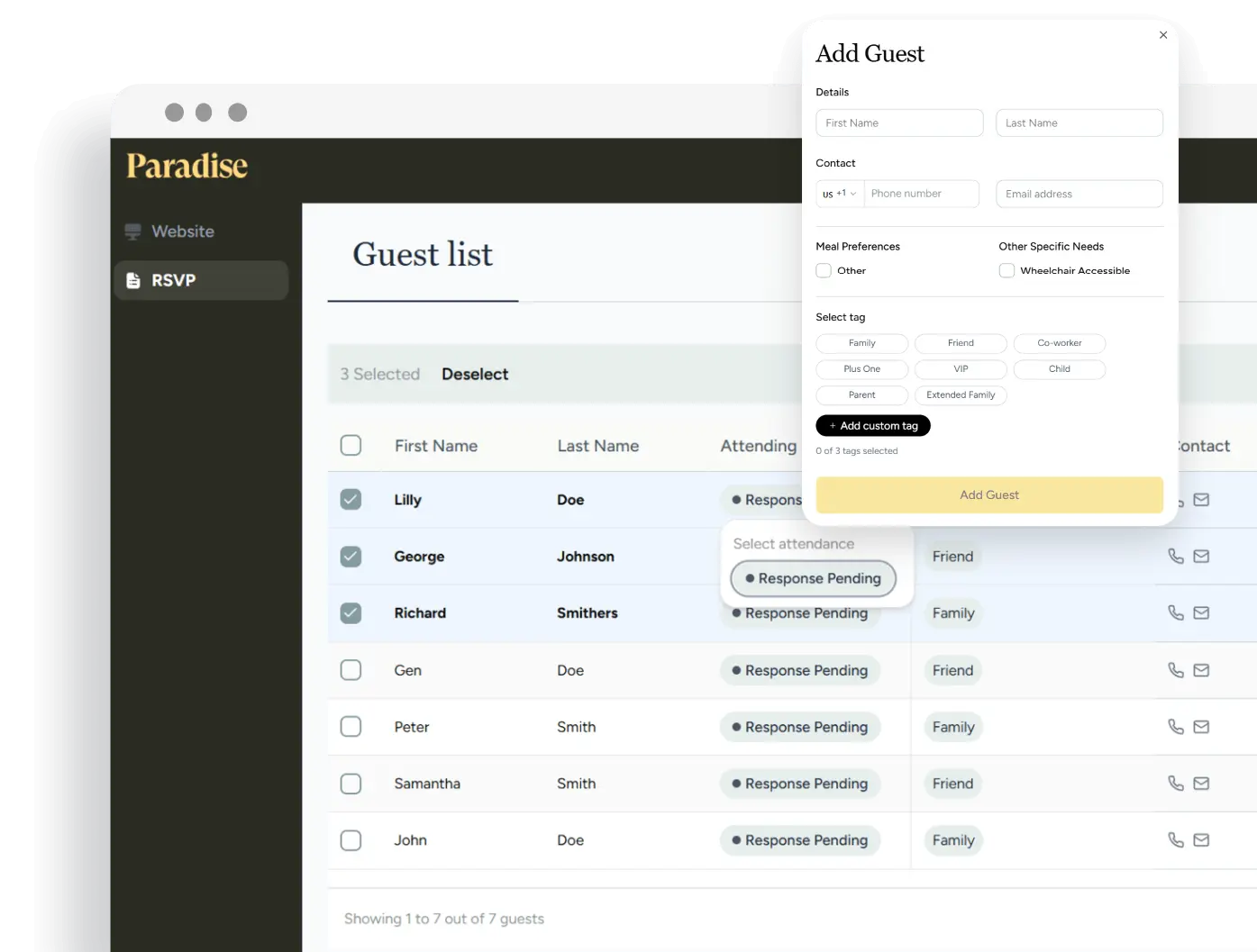
Task: Click the Attending column header
Action: (x=759, y=446)
